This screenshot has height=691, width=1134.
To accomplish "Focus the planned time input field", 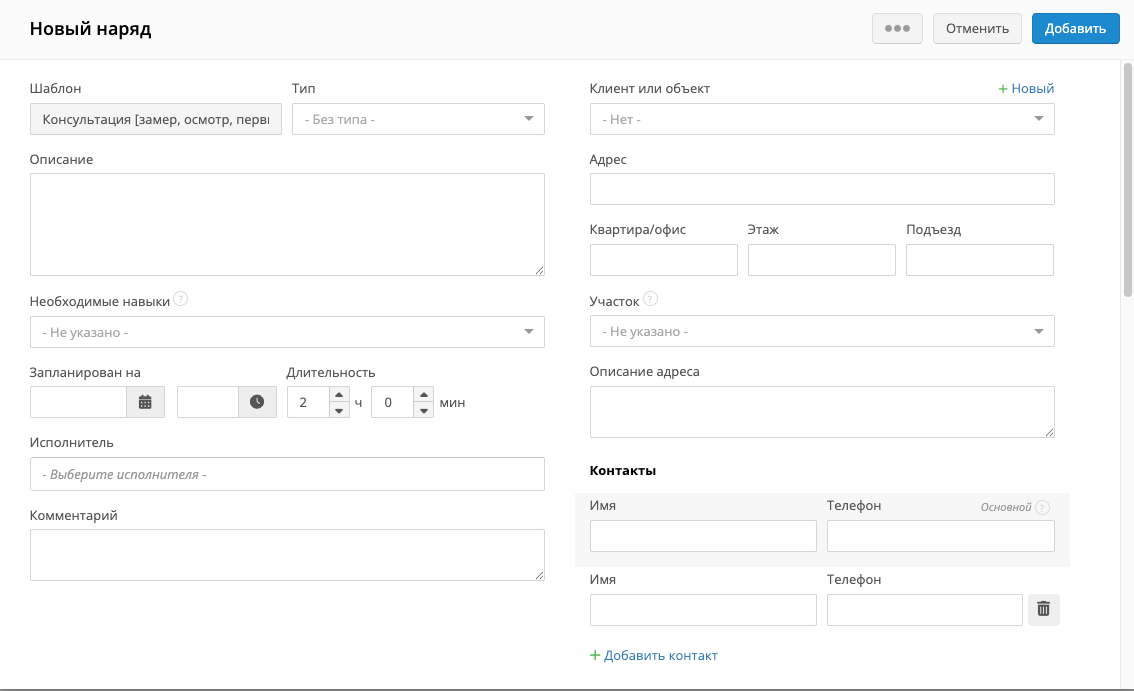I will [x=208, y=402].
